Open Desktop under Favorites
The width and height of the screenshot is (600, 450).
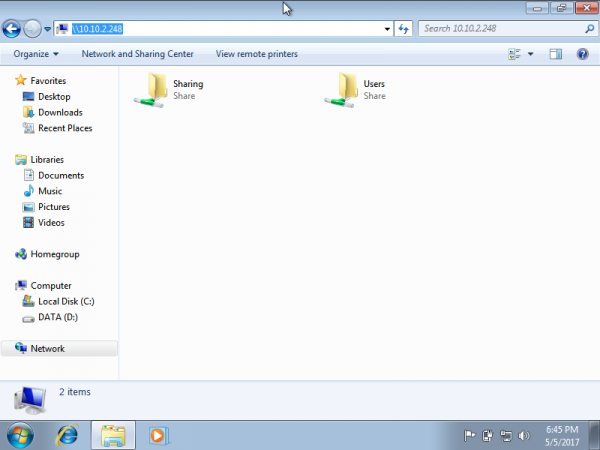click(x=54, y=96)
